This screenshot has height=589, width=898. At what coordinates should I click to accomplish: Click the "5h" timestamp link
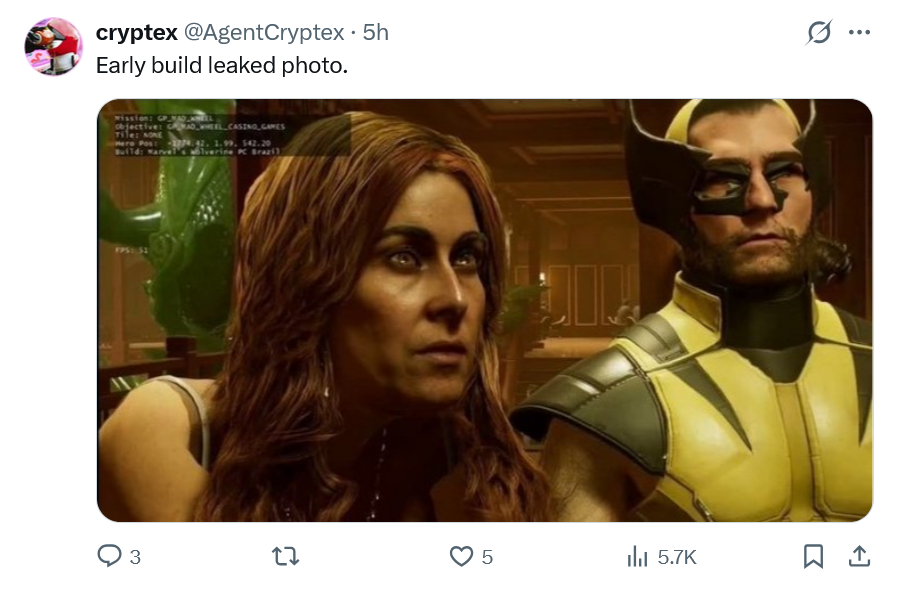376,33
